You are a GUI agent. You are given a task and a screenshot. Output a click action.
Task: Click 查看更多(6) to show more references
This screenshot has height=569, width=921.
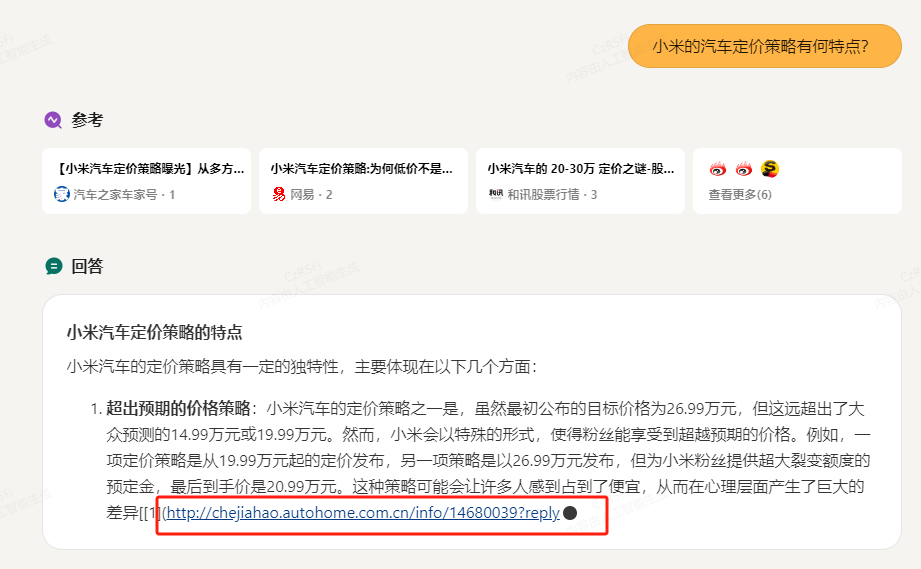pyautogui.click(x=740, y=194)
